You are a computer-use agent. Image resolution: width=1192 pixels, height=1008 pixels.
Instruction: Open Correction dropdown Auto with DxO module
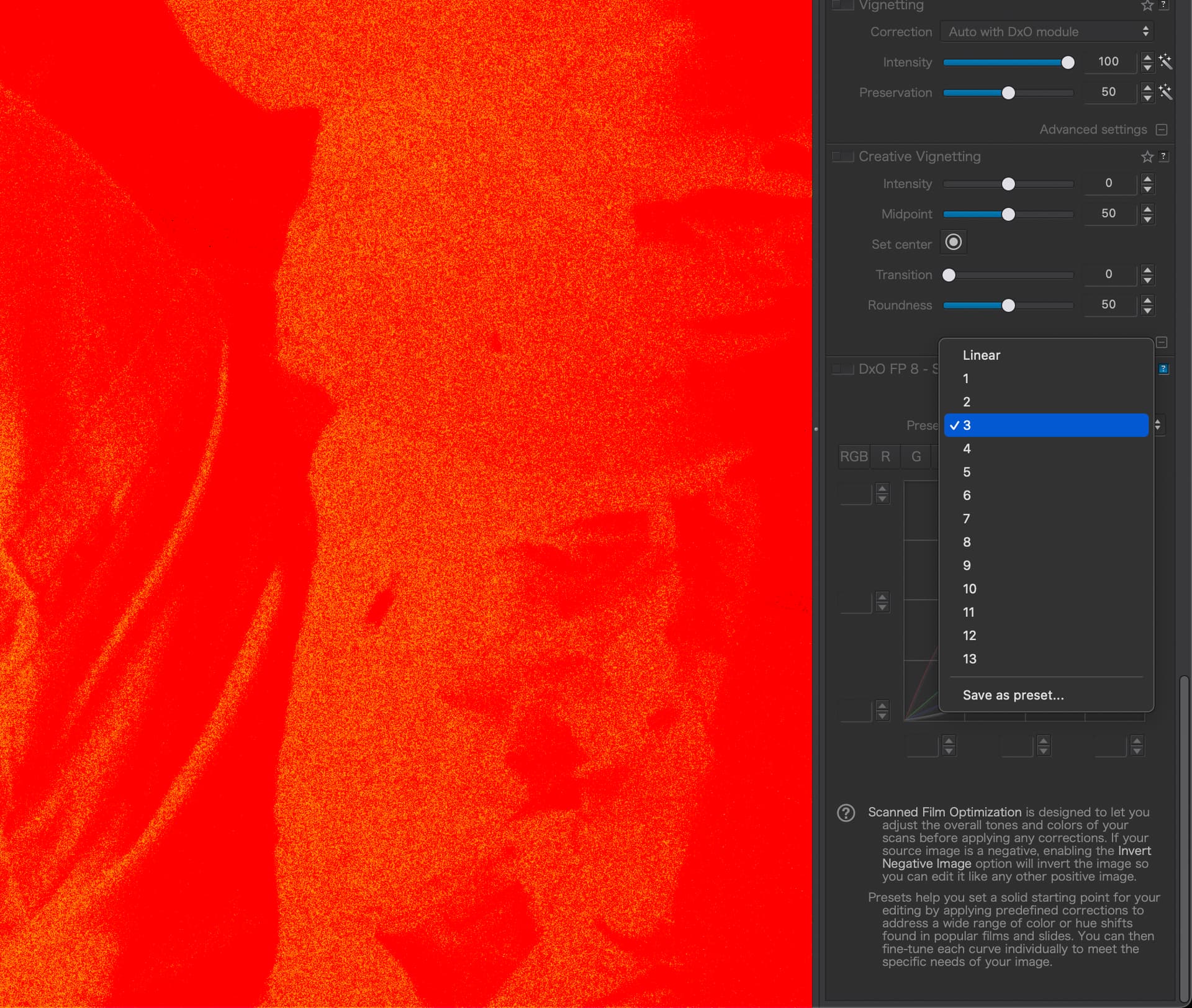(x=1047, y=32)
